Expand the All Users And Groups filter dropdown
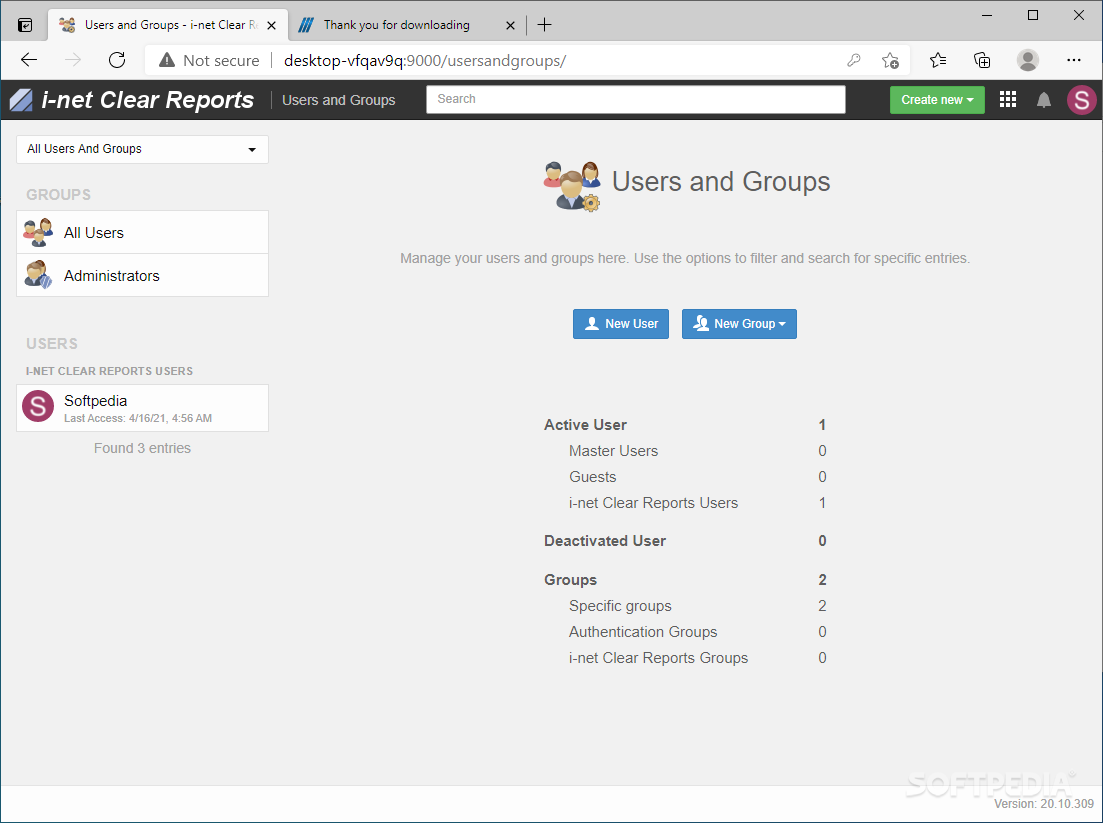 pyautogui.click(x=142, y=149)
